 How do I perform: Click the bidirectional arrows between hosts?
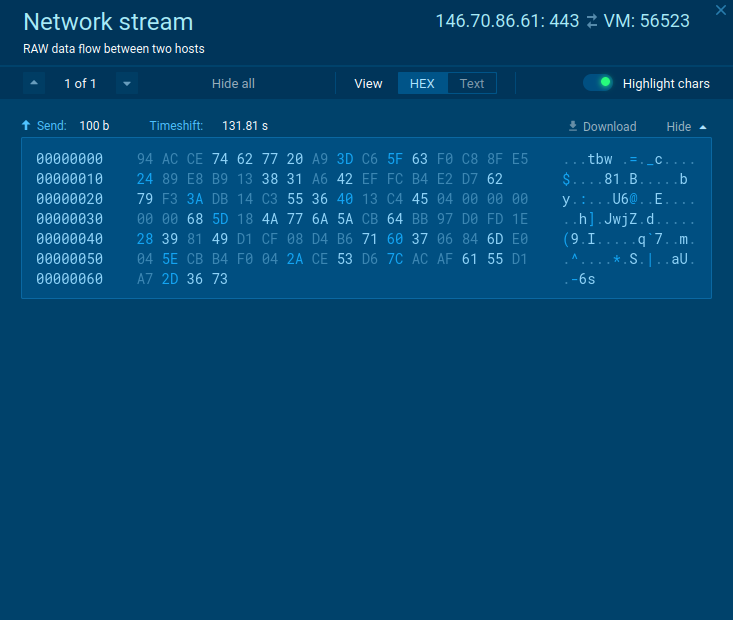(x=591, y=21)
